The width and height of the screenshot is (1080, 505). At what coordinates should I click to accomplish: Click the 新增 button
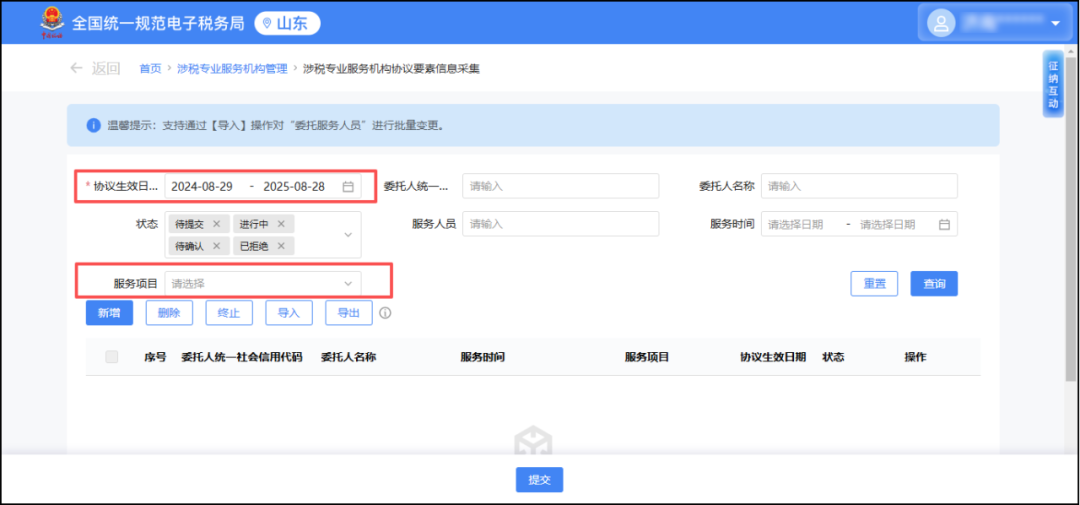click(109, 313)
